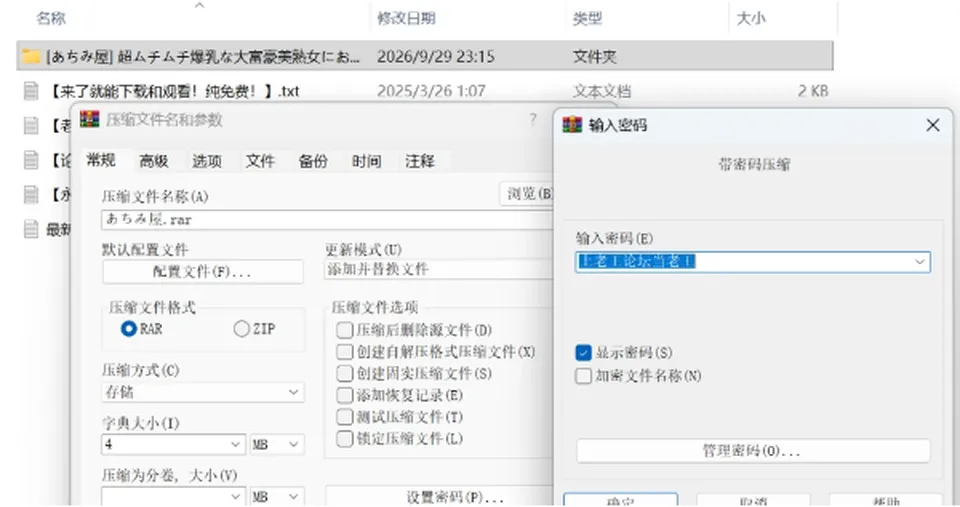Click the date 2025/3/26 1:07
960x507 pixels.
coord(431,91)
